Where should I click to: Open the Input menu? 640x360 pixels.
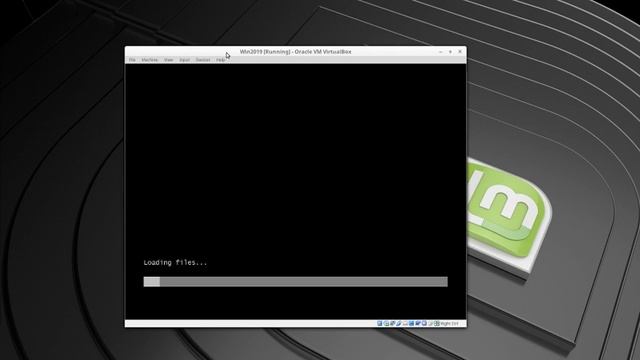(184, 60)
